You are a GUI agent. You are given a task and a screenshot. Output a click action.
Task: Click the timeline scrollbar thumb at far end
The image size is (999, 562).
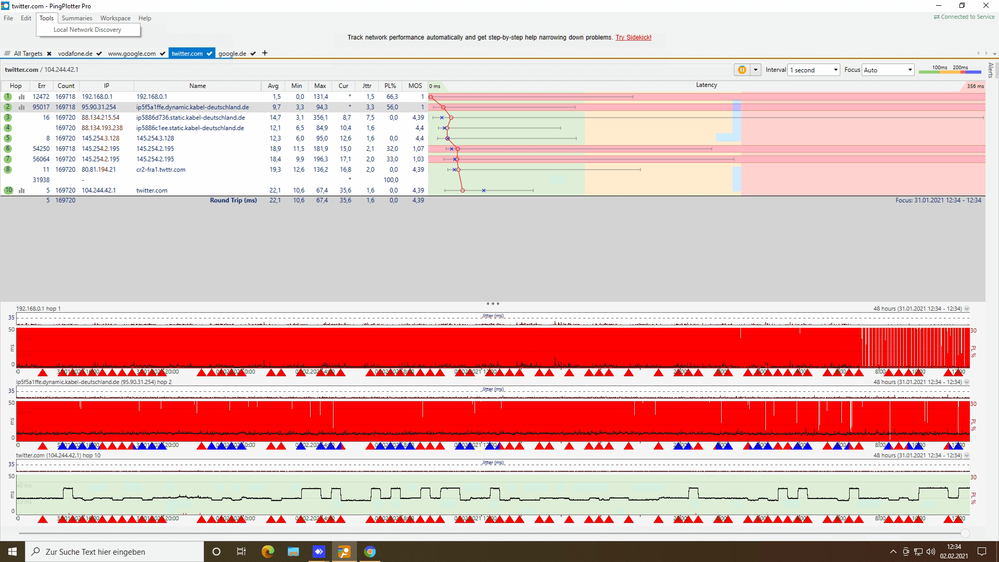[965, 533]
